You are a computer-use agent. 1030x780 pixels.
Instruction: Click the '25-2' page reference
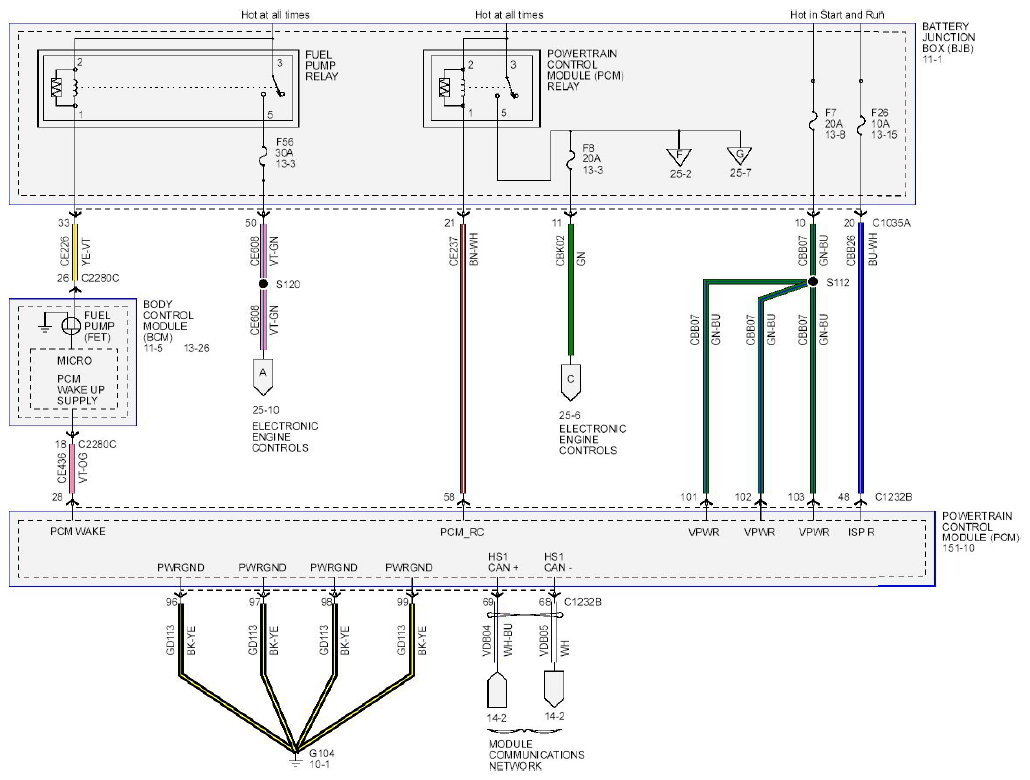coord(681,173)
